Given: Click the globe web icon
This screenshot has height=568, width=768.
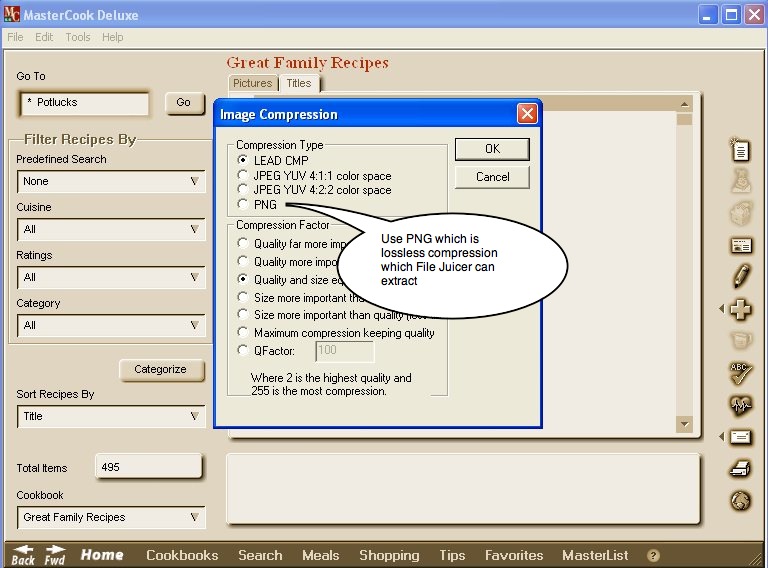Looking at the screenshot, I should pos(741,500).
